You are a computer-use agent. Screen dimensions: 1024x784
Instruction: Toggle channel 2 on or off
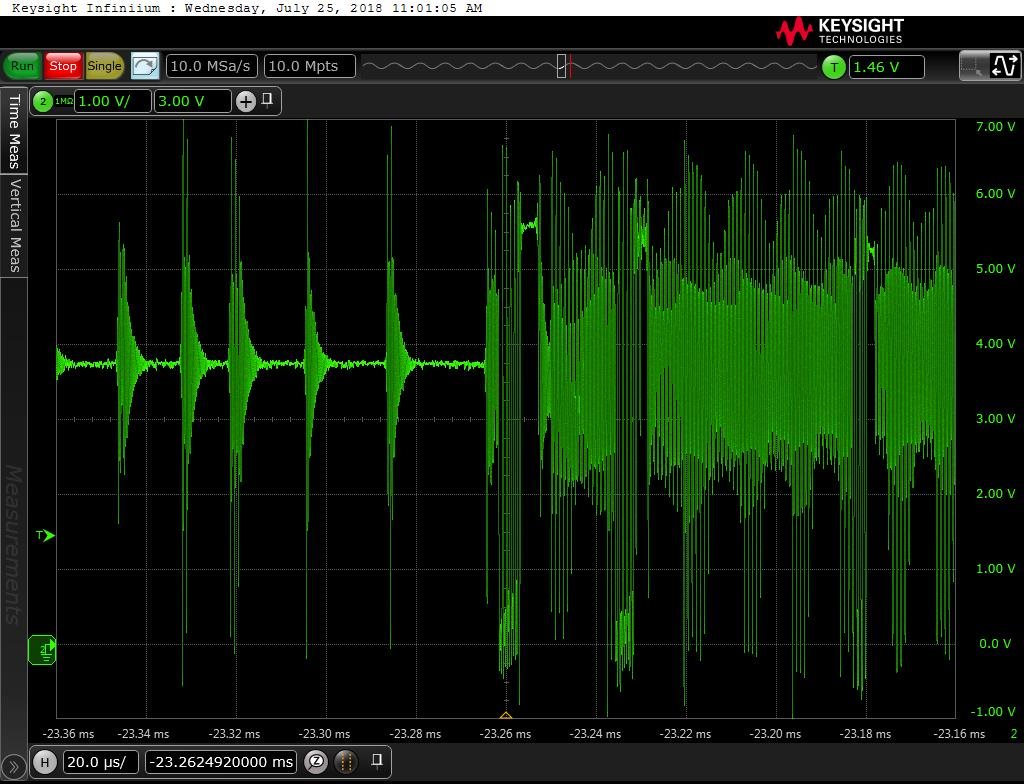tap(43, 101)
